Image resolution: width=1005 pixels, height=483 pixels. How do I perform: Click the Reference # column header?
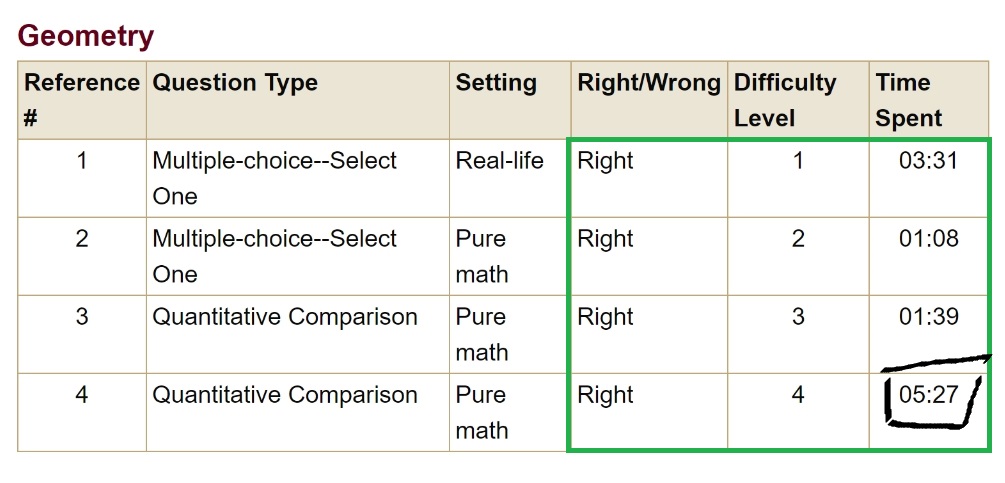click(81, 100)
